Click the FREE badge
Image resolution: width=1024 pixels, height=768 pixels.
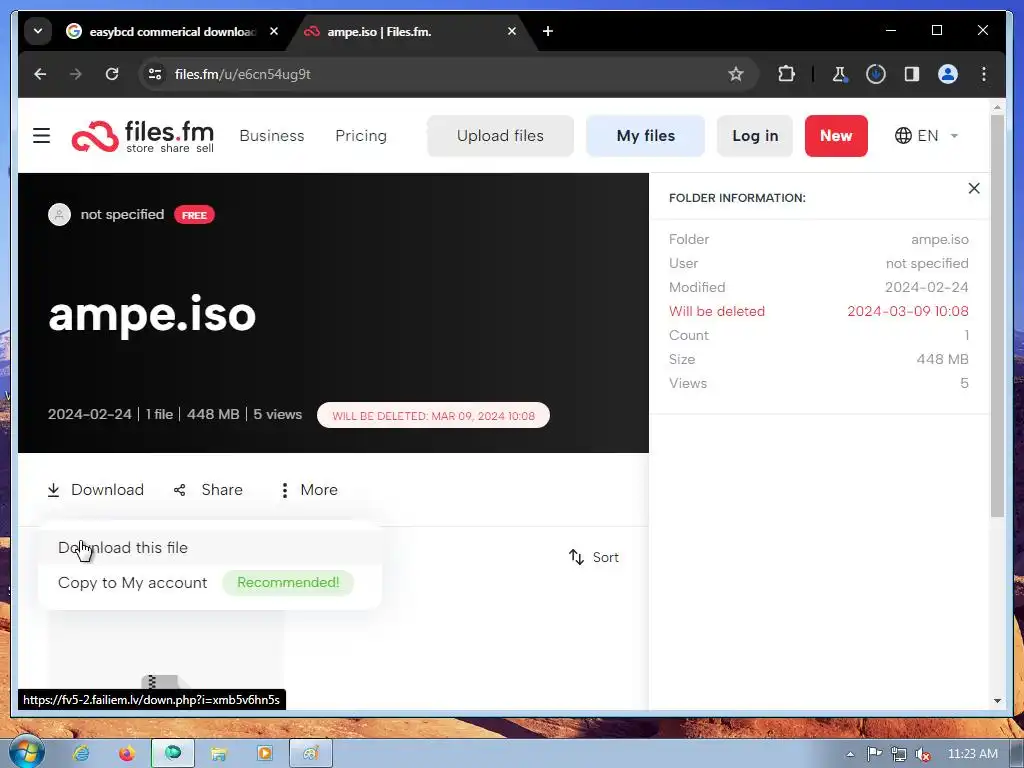coord(194,215)
